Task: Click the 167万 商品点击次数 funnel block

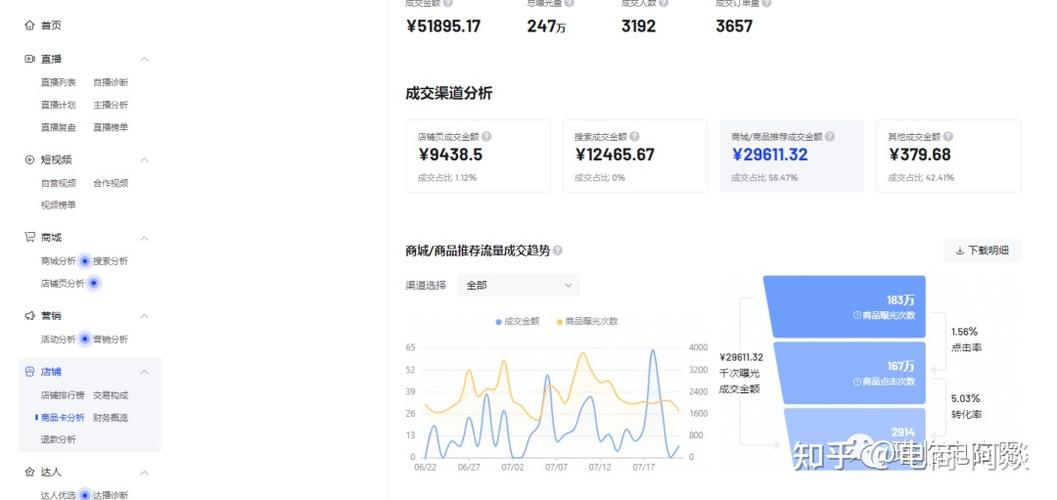Action: 848,373
